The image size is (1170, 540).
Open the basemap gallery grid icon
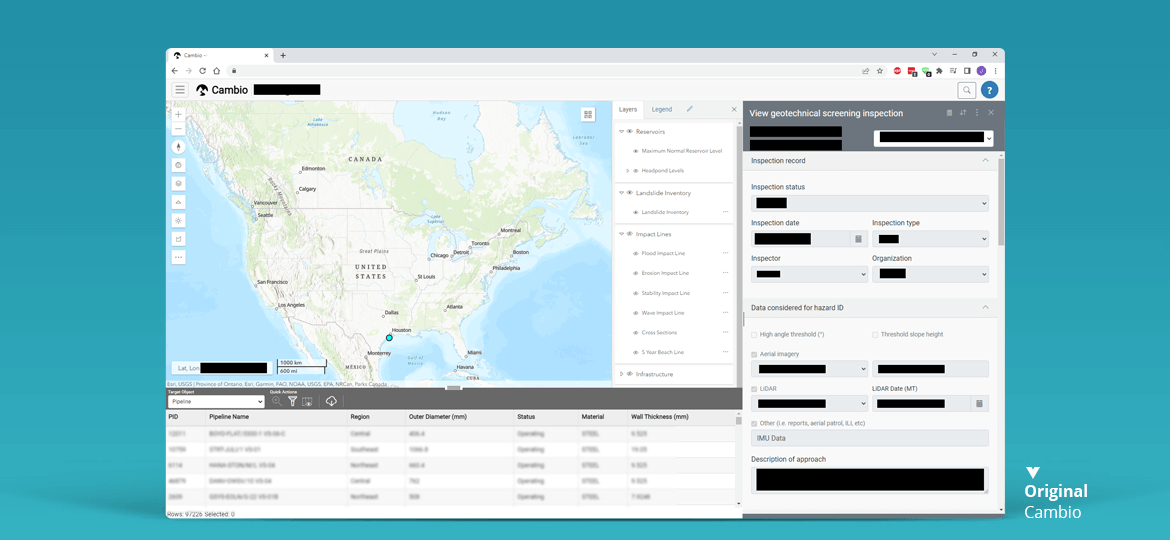click(588, 115)
